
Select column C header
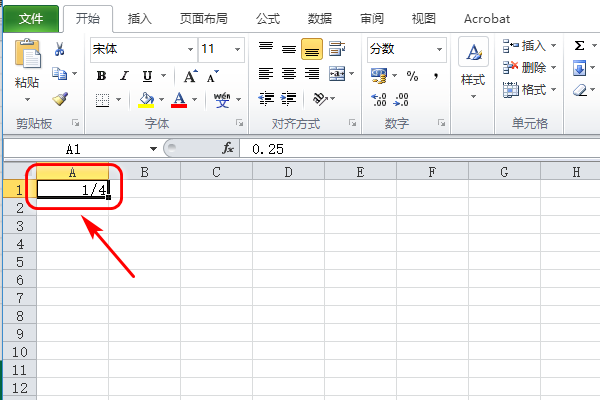click(216, 172)
